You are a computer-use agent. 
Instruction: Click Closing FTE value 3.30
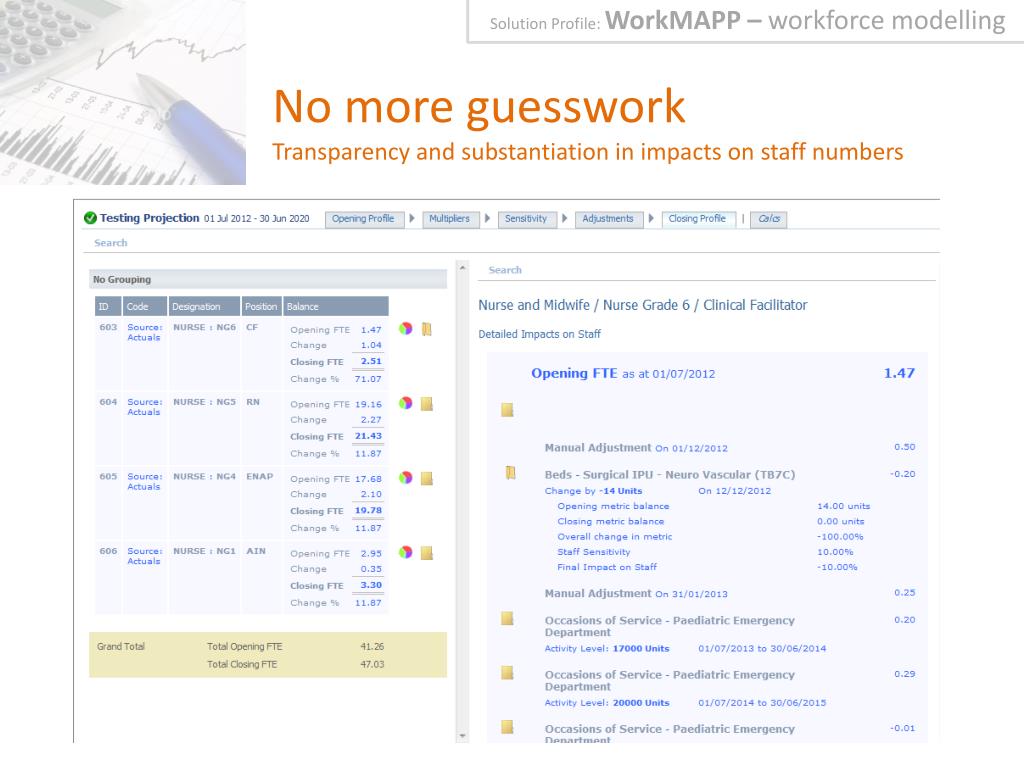[x=371, y=585]
